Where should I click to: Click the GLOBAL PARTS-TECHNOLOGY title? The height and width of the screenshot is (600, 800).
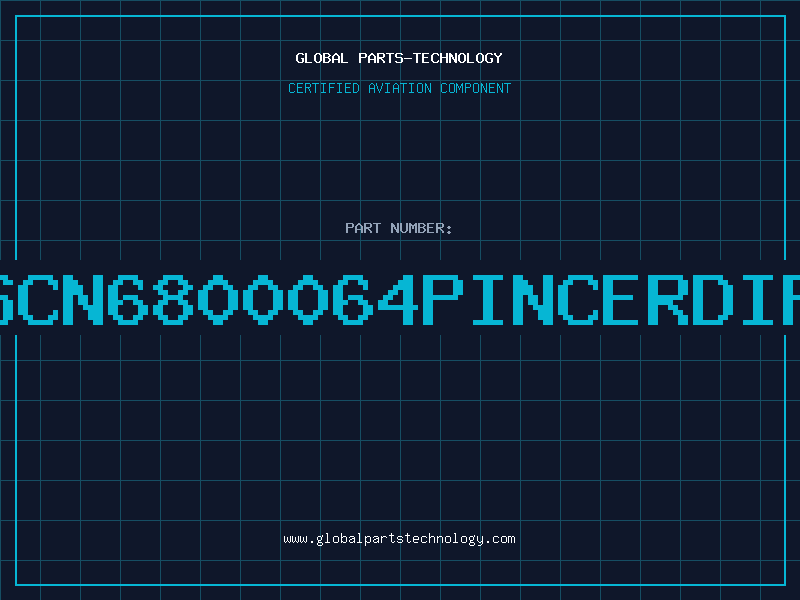coord(399,58)
